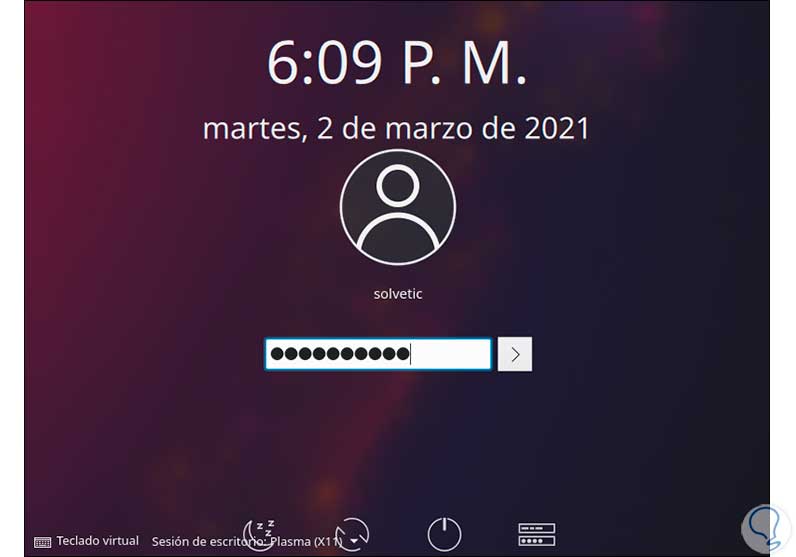This screenshot has width=796, height=557.
Task: Click the 6:09 clock digits
Action: 324,63
